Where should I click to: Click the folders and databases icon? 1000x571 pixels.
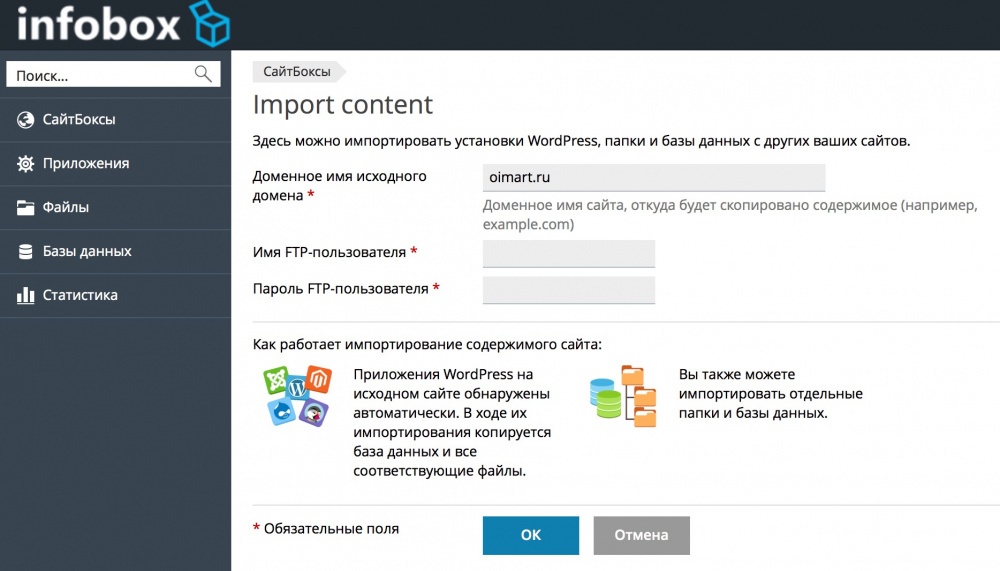[x=623, y=396]
